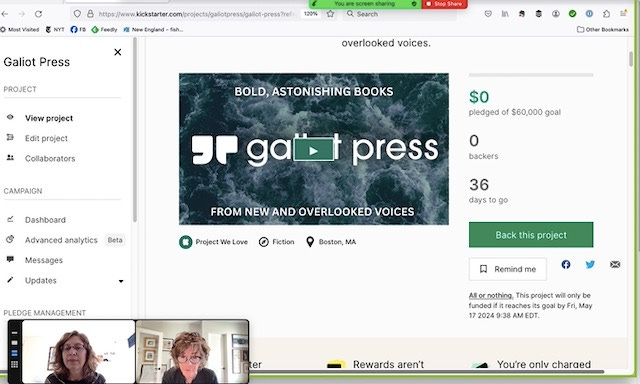Click the people icon beside Collaborators

(10, 158)
